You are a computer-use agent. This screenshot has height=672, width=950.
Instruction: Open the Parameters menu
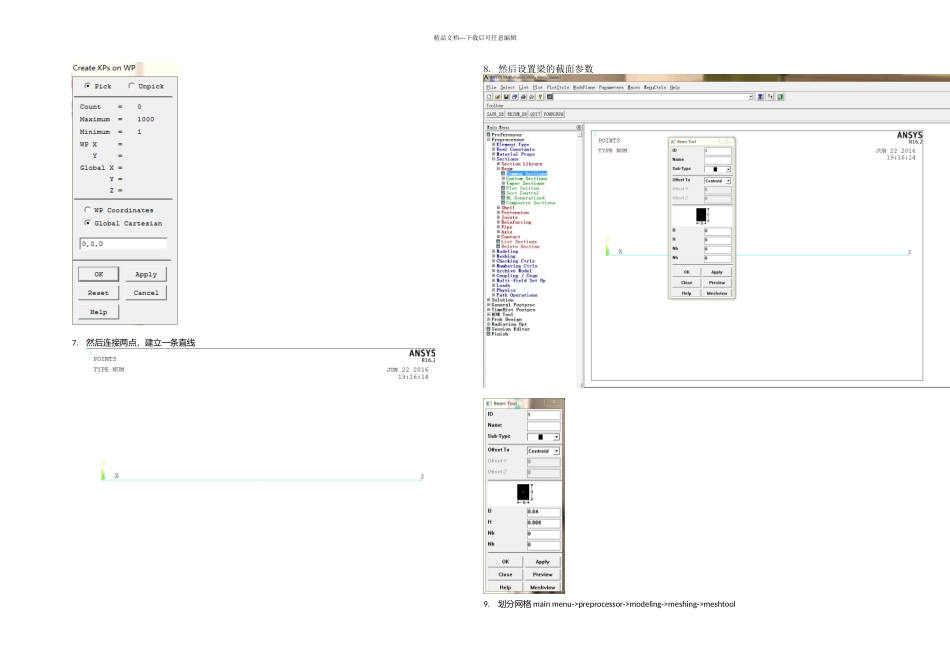[x=611, y=87]
